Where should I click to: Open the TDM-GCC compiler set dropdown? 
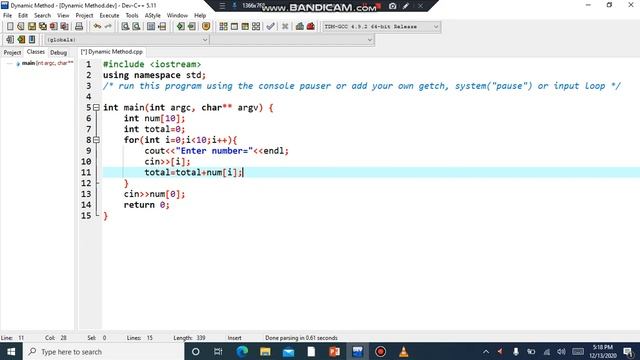[x=381, y=27]
